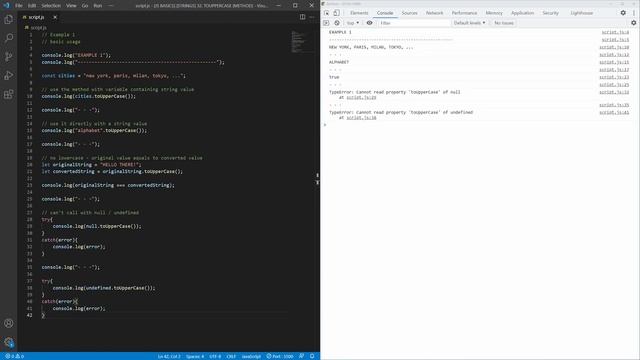Click the No Issues button
640x360 pixels.
(504, 23)
